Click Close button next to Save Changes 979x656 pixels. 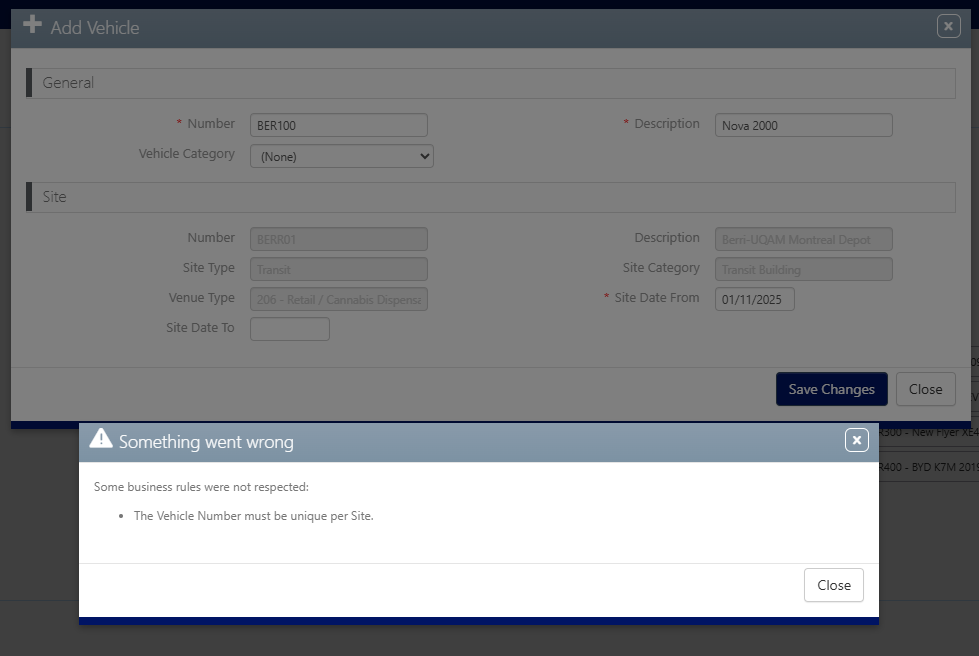tap(925, 389)
